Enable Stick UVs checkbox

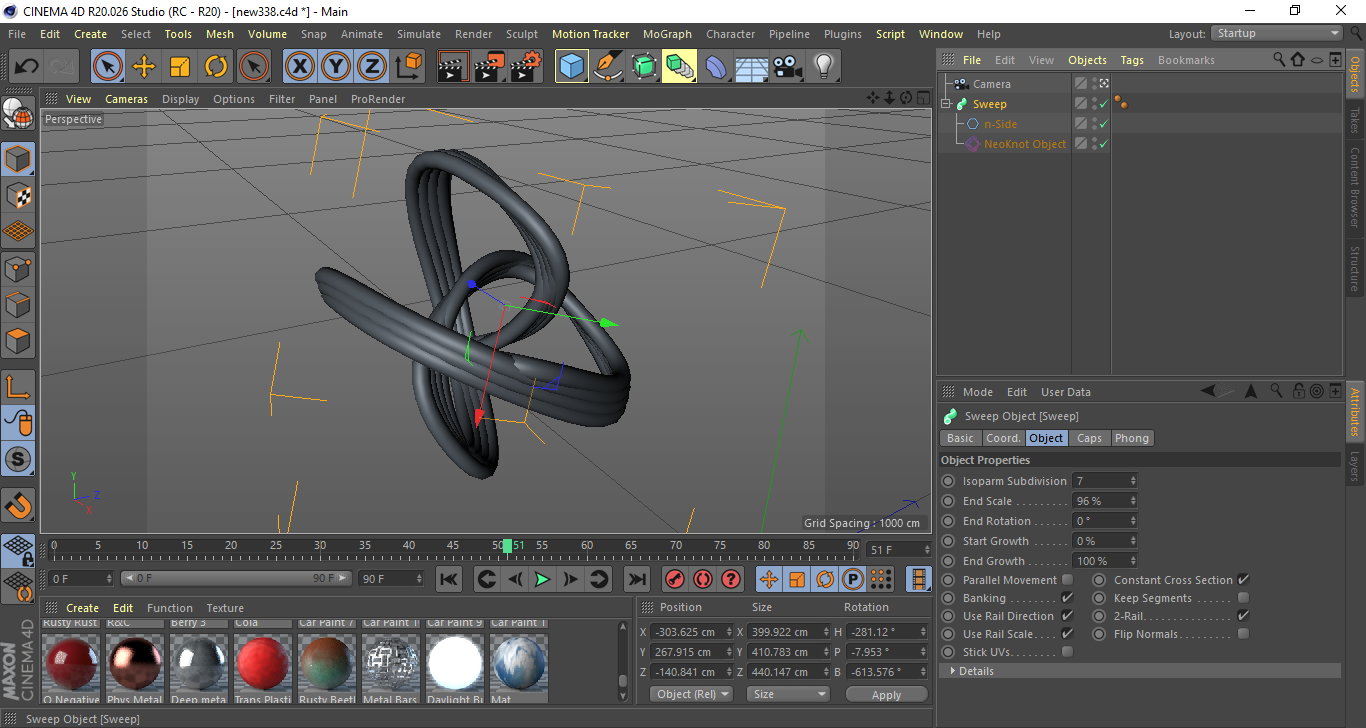pyautogui.click(x=1067, y=652)
